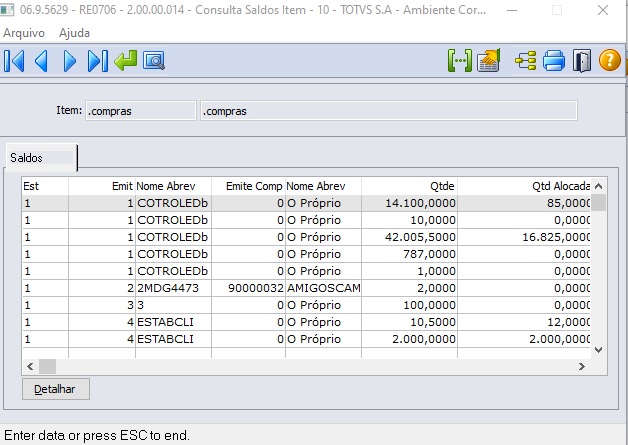Click the yellow arrow export icon

click(x=489, y=61)
